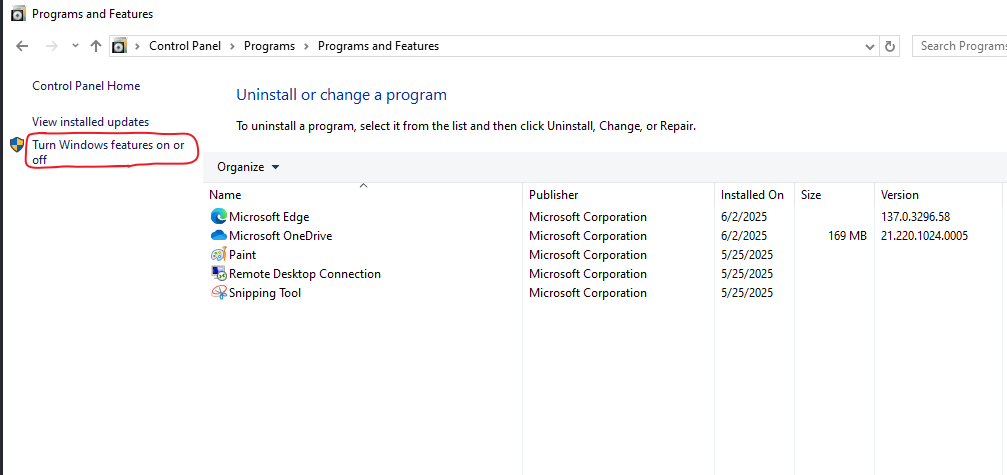Click Snipping Tool's Microsoft Corporation publisher cell
Viewport: 1007px width, 475px height.
point(588,293)
